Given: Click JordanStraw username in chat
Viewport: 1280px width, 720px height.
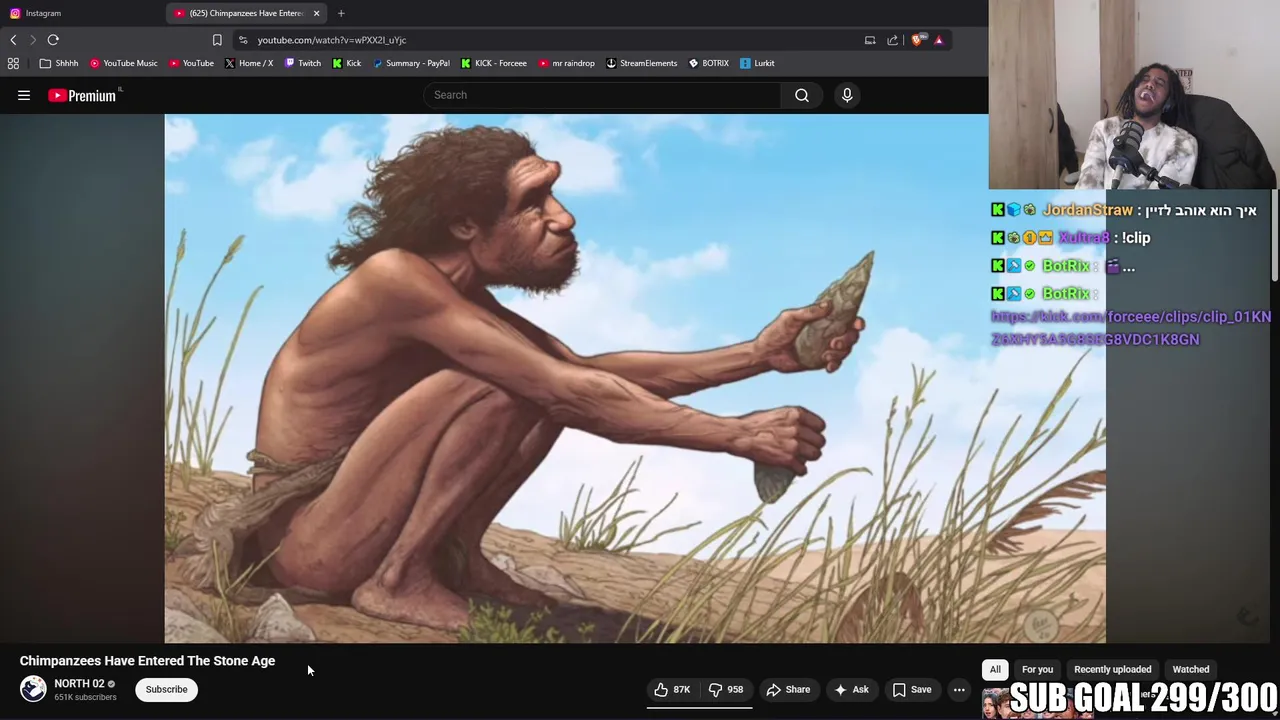Looking at the screenshot, I should pyautogui.click(x=1088, y=210).
